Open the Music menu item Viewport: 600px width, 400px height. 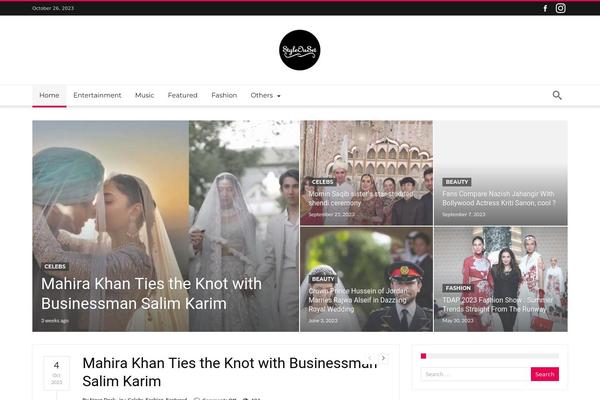point(144,95)
